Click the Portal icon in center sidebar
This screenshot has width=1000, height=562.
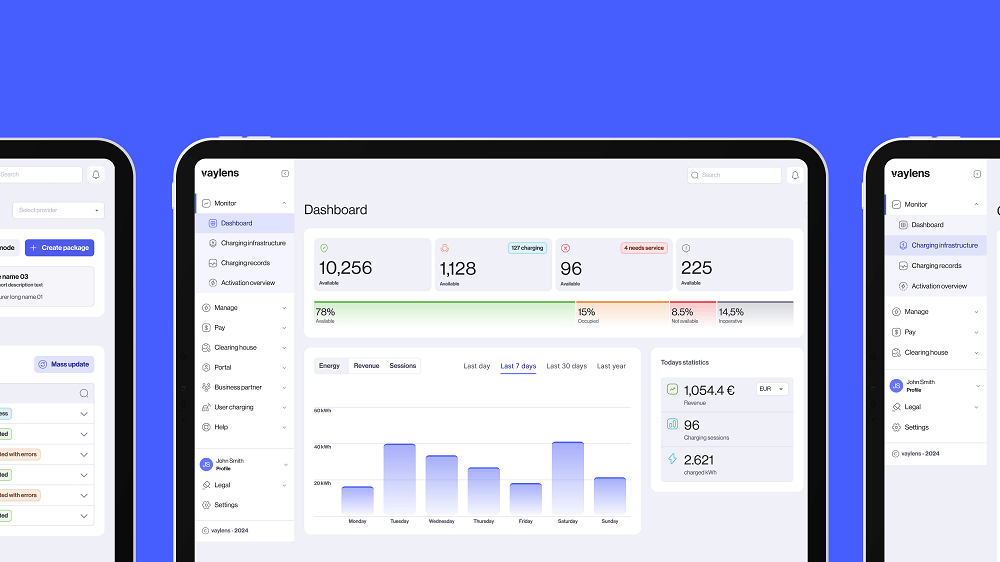(x=206, y=367)
